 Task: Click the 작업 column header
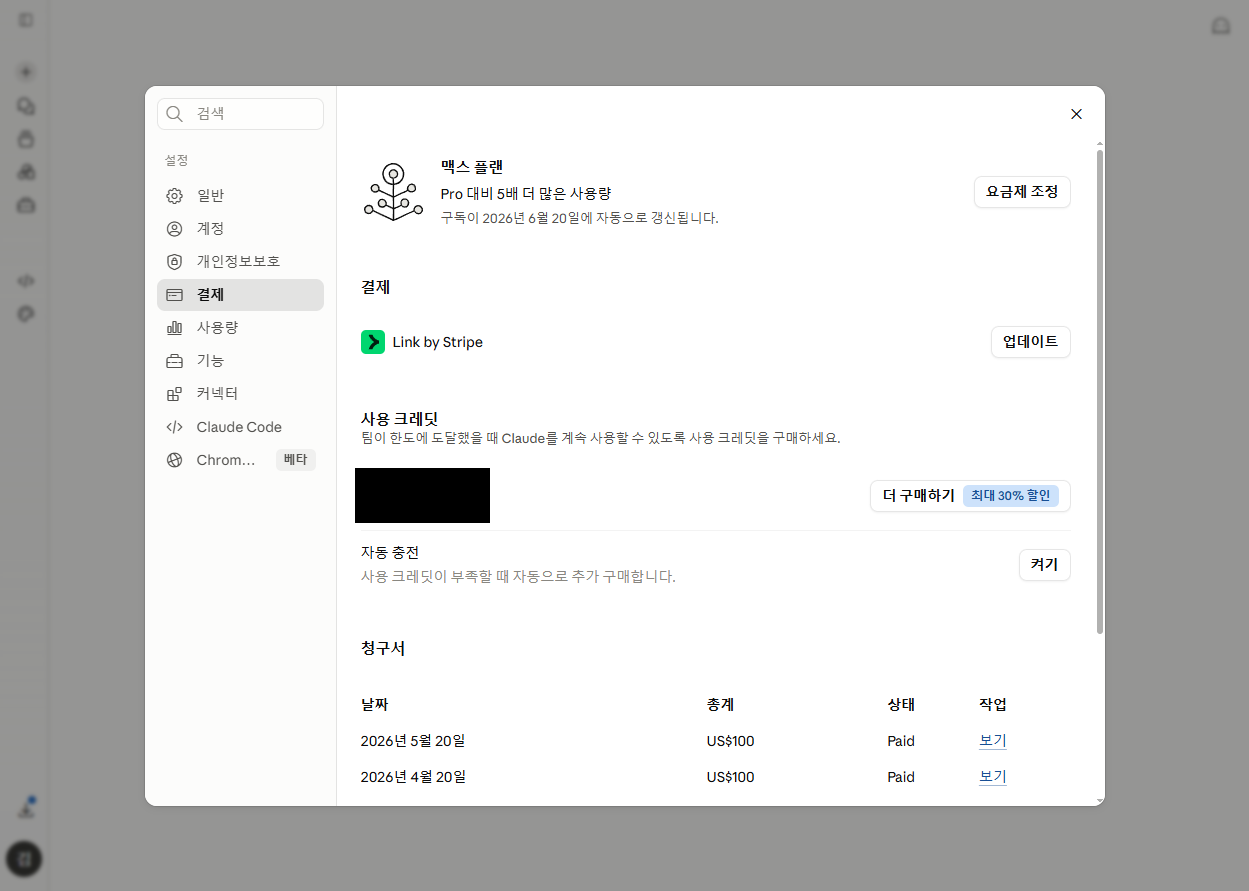coord(993,705)
